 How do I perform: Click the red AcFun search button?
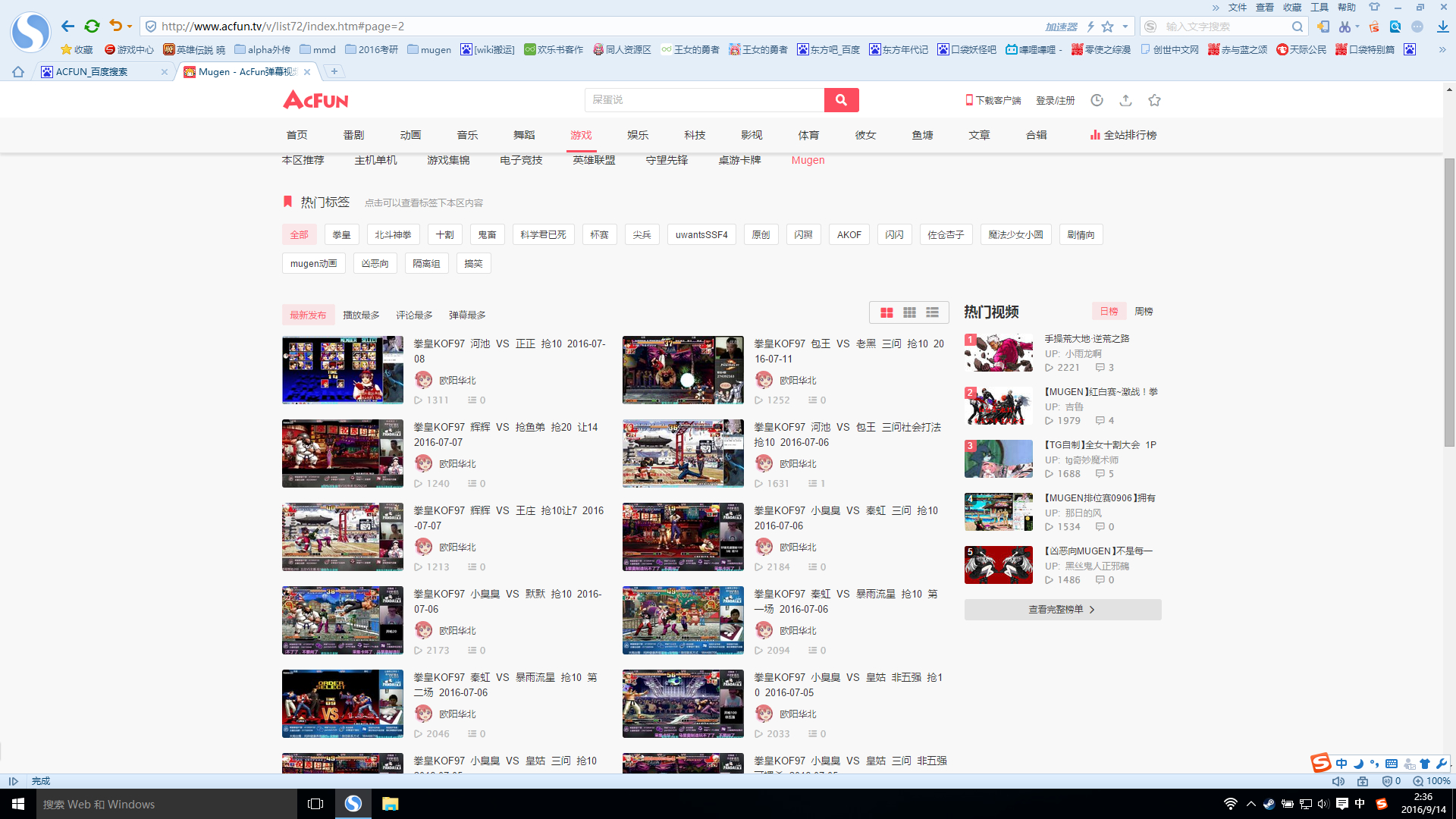(841, 99)
